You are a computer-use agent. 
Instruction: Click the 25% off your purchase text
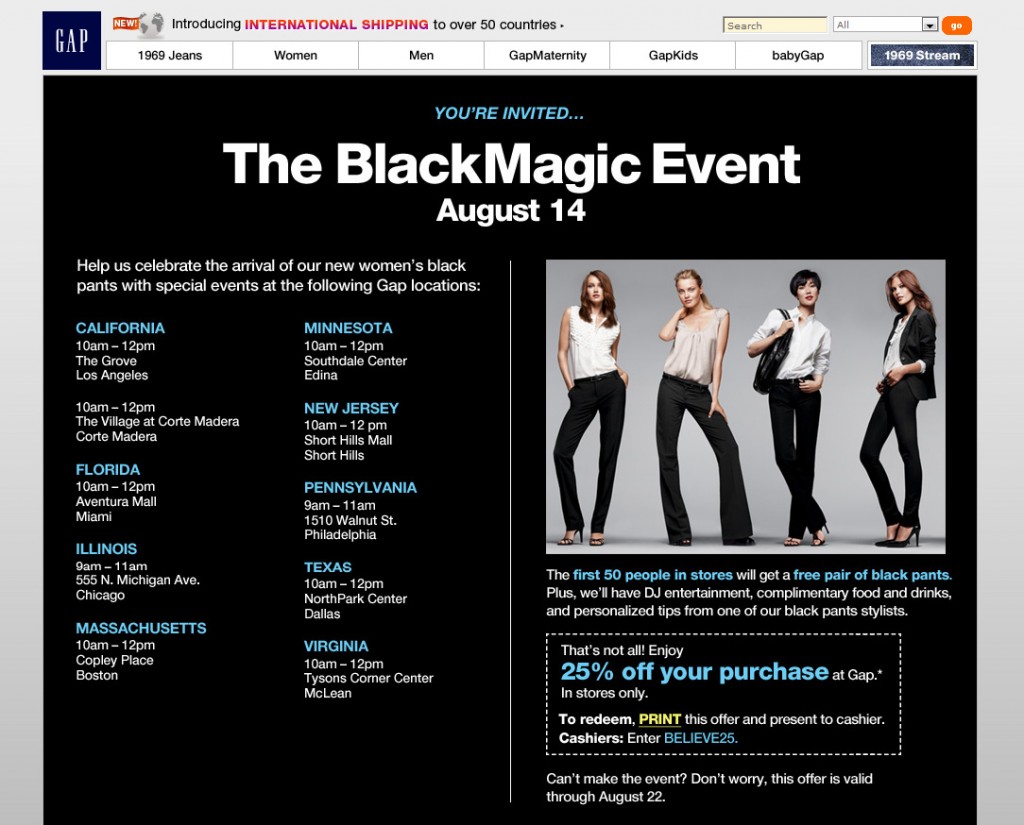694,671
